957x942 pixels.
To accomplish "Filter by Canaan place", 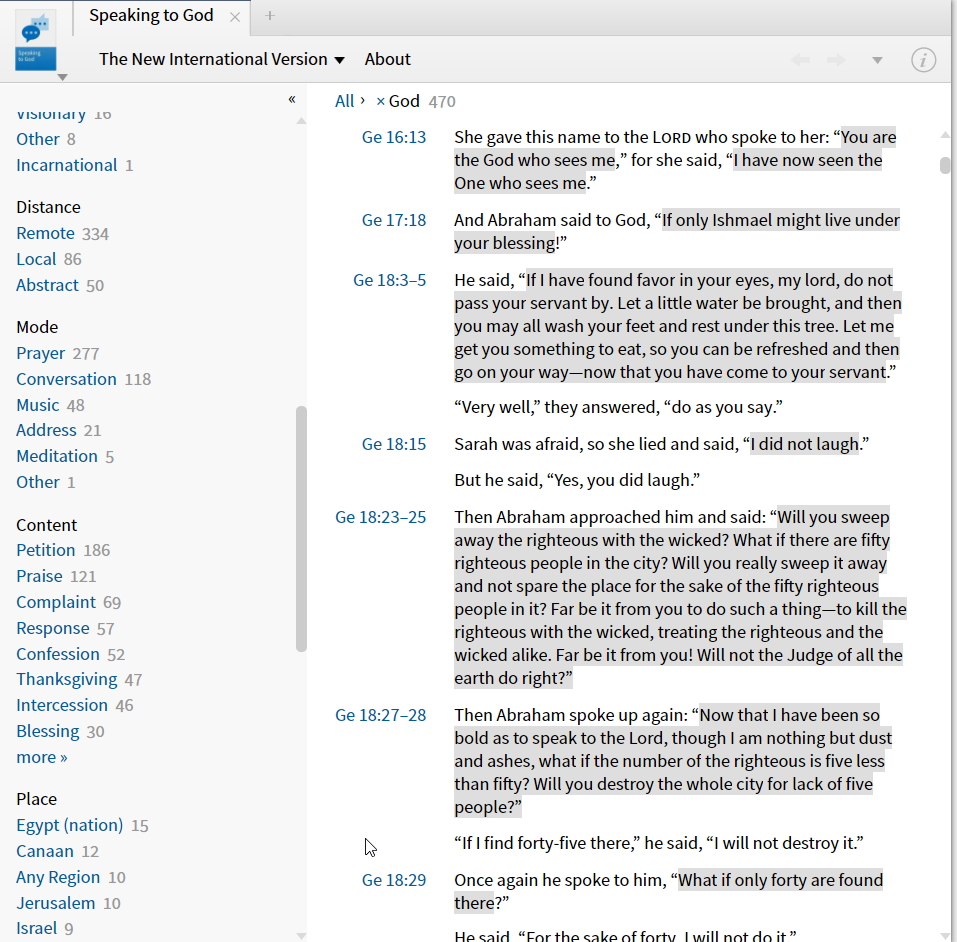I will pyautogui.click(x=45, y=852).
